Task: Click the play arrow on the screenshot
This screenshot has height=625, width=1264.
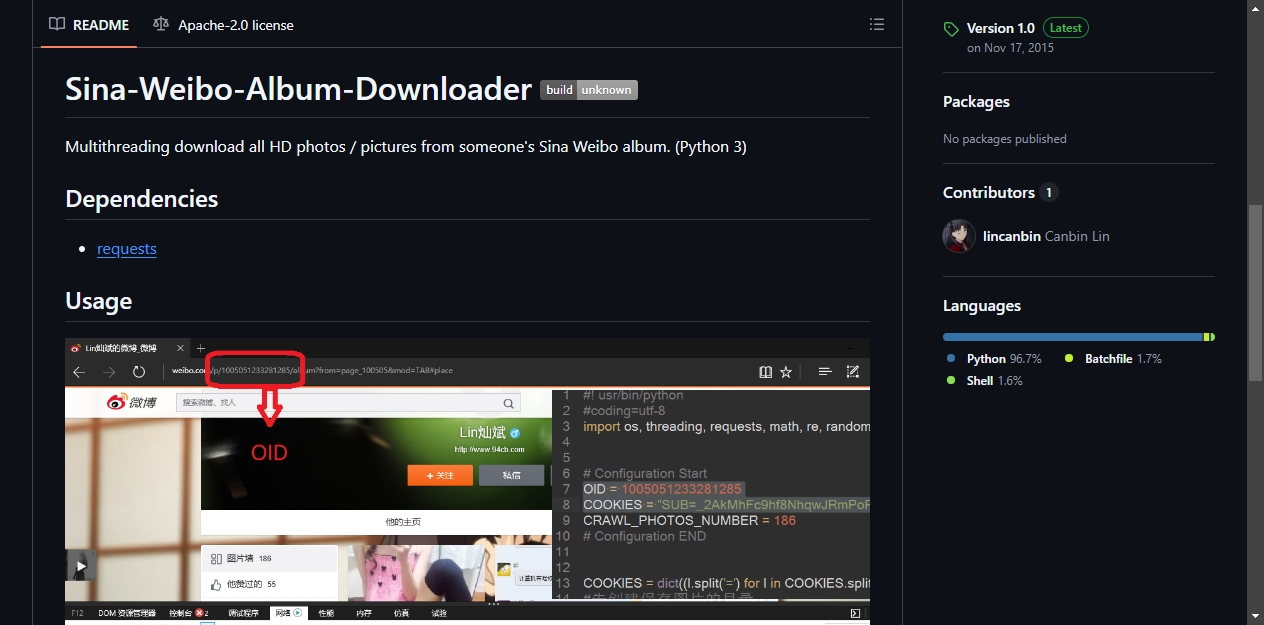Action: coord(81,565)
